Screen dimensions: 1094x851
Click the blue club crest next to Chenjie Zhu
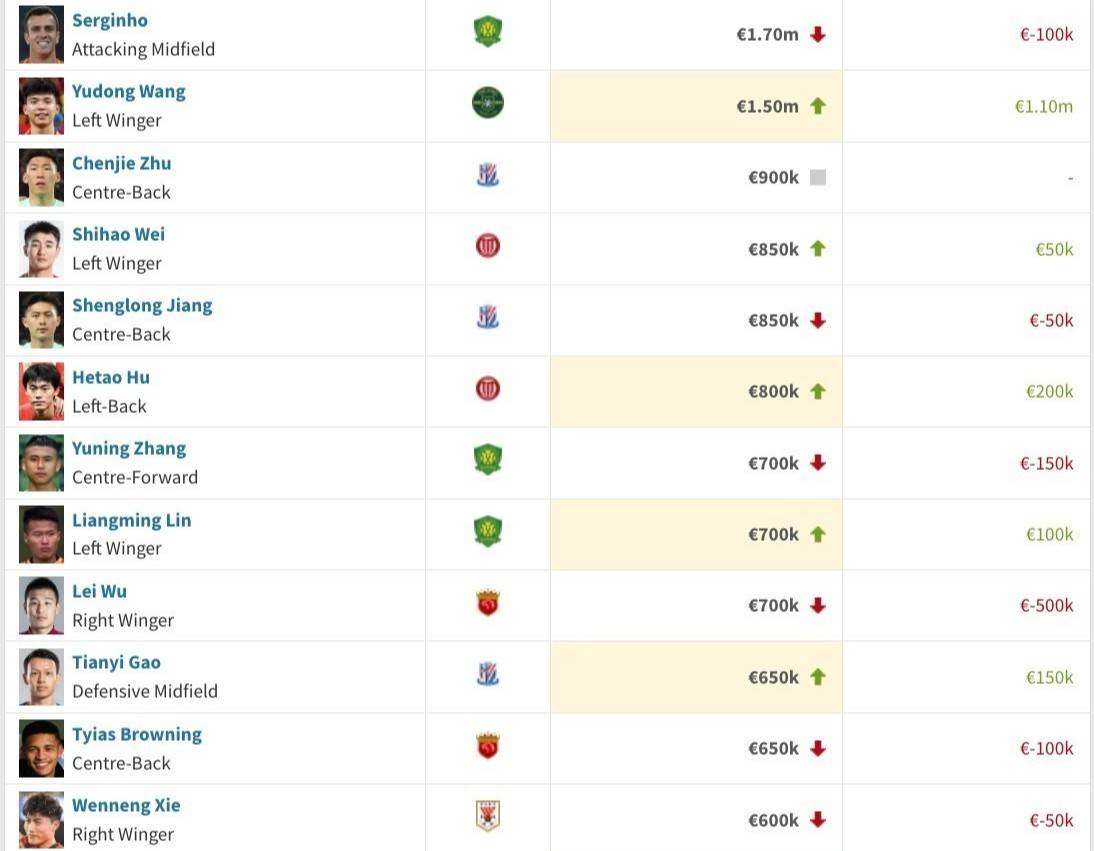click(x=488, y=174)
